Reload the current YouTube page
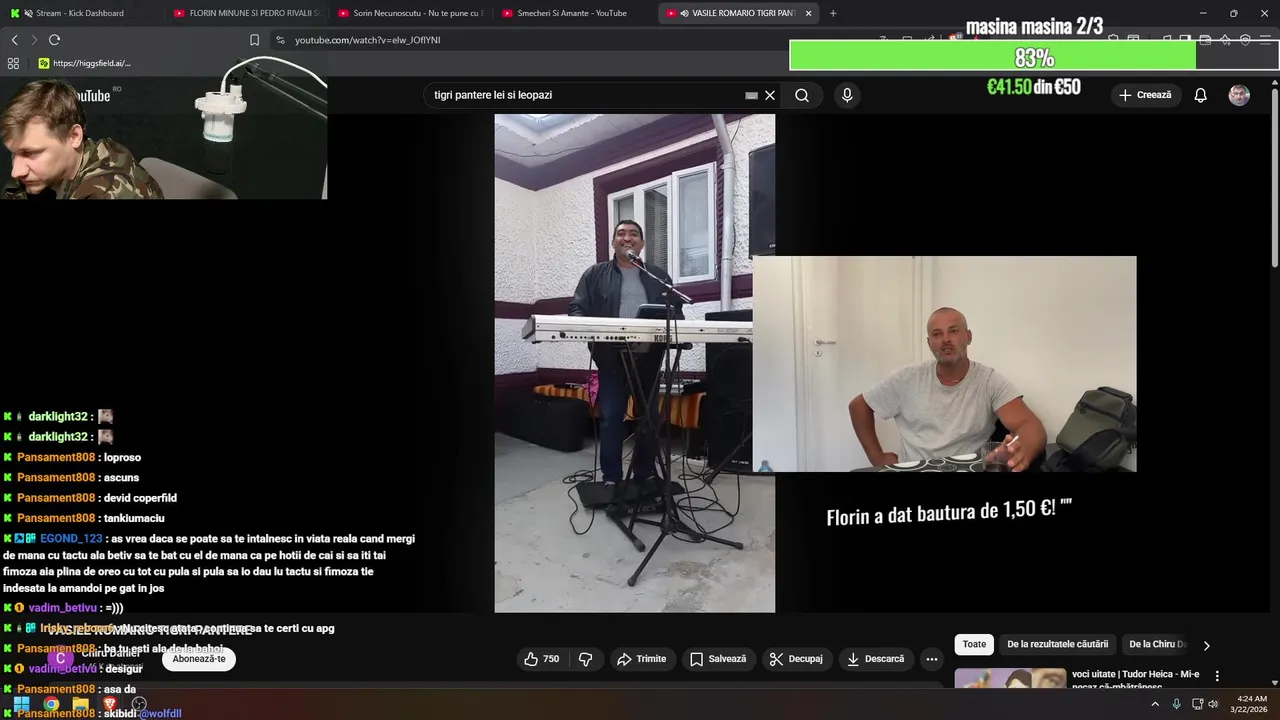 54,40
